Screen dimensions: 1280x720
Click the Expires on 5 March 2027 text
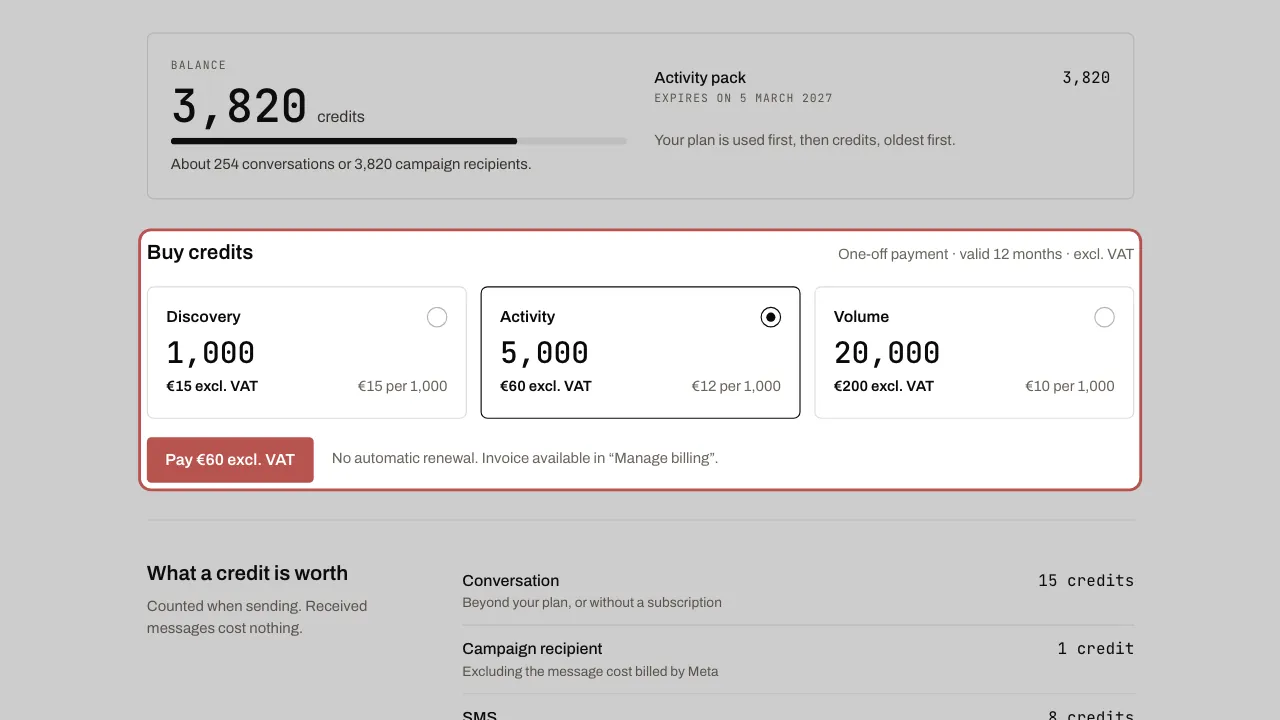[x=743, y=98]
